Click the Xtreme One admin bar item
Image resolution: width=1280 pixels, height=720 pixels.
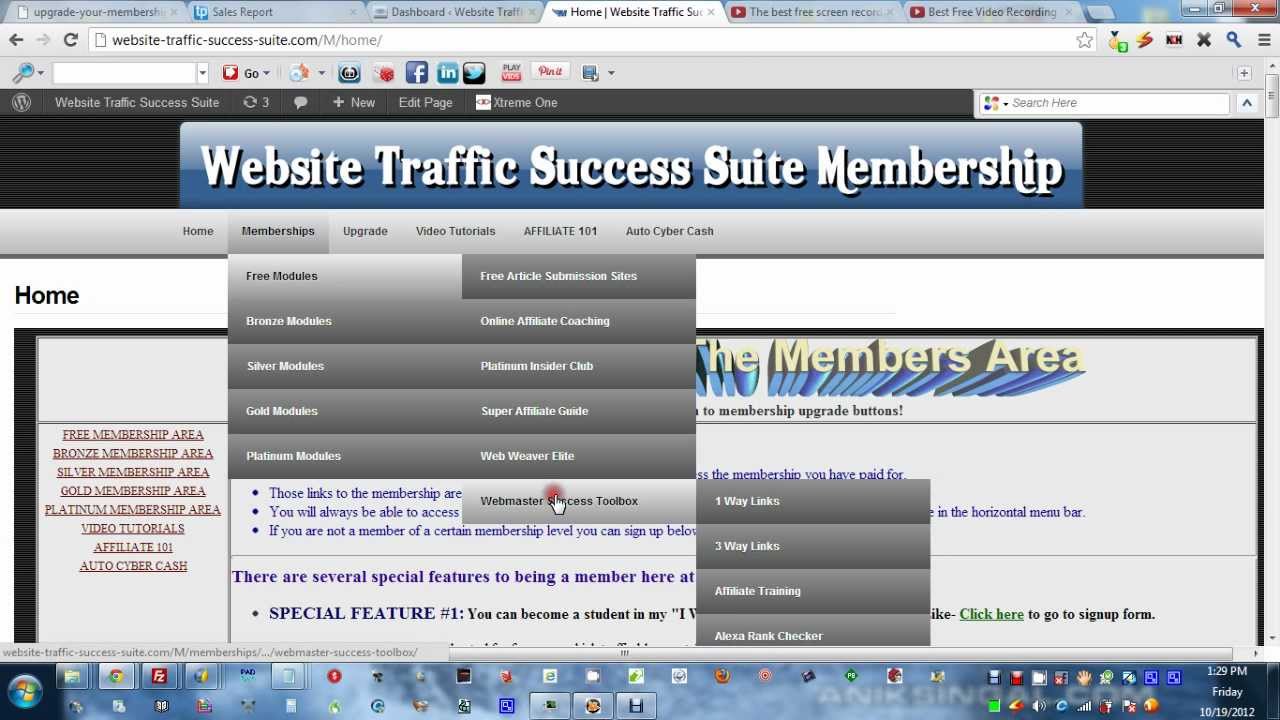pyautogui.click(x=517, y=102)
